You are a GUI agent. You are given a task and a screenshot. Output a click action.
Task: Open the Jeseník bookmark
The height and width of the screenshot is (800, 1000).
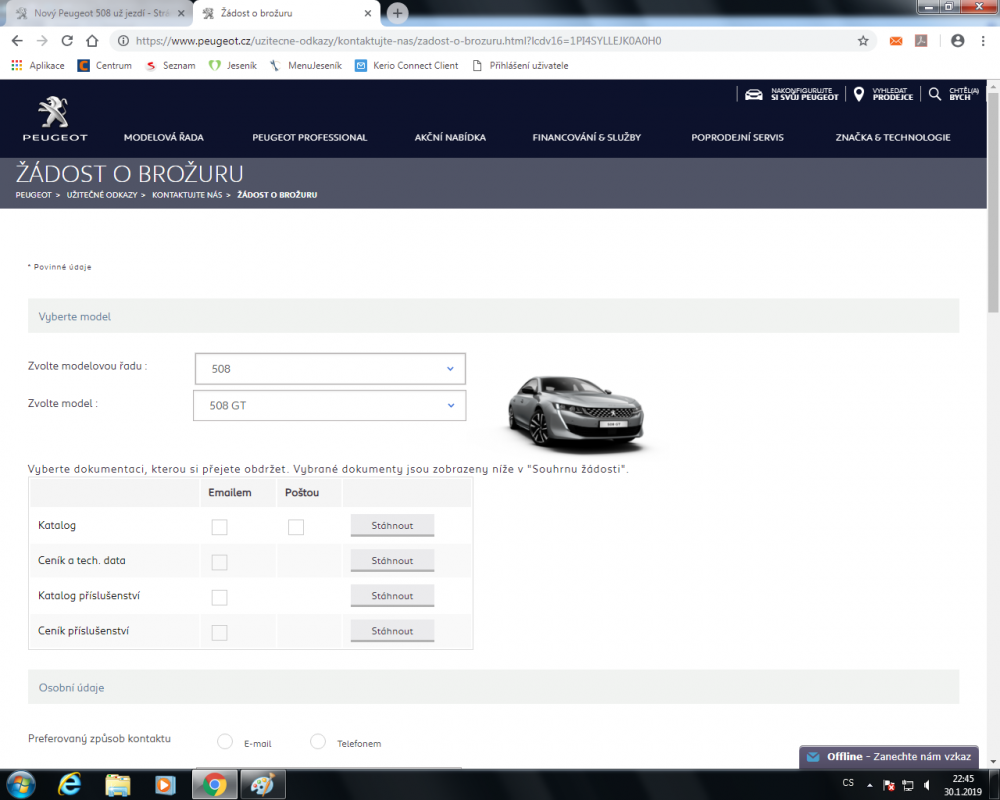pos(233,65)
